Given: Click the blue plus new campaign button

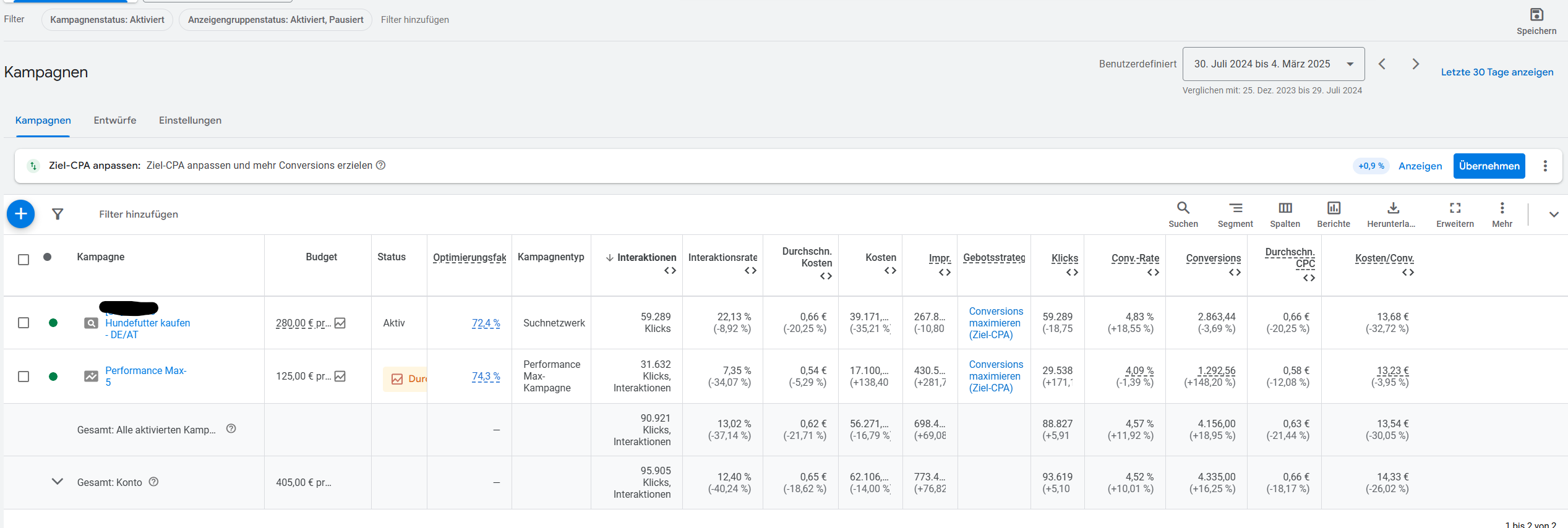Looking at the screenshot, I should click(20, 214).
